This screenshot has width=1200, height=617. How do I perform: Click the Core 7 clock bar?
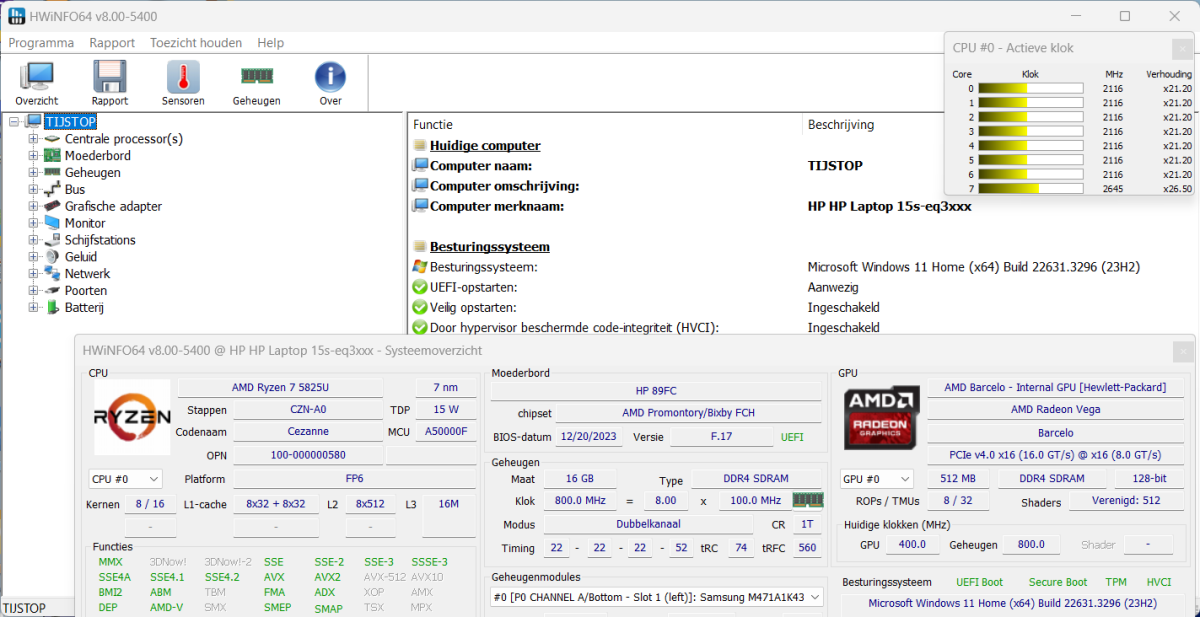(1030, 188)
